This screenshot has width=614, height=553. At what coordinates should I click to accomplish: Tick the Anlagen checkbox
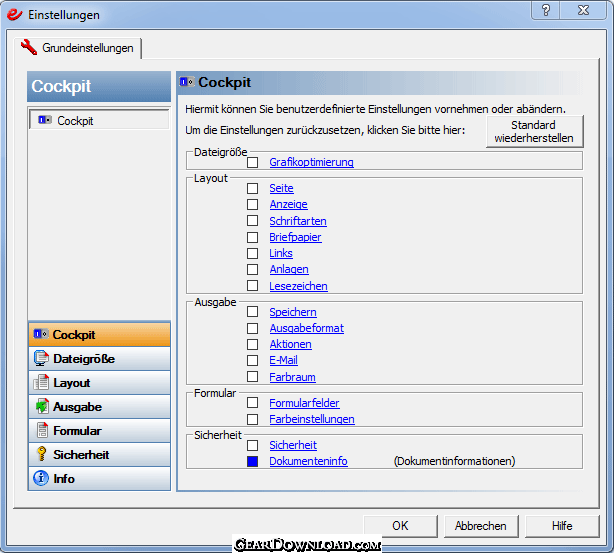tap(253, 269)
